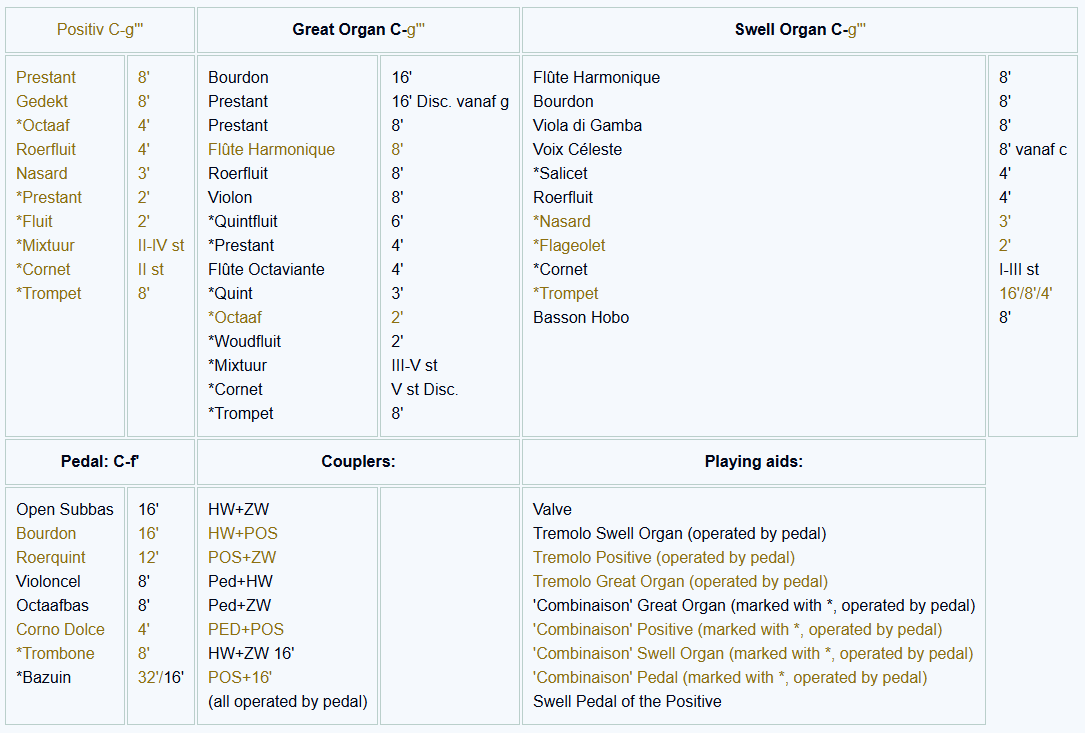Viewport: 1085px width, 733px height.
Task: Click the Tremolo Great Organ link
Action: pos(680,581)
